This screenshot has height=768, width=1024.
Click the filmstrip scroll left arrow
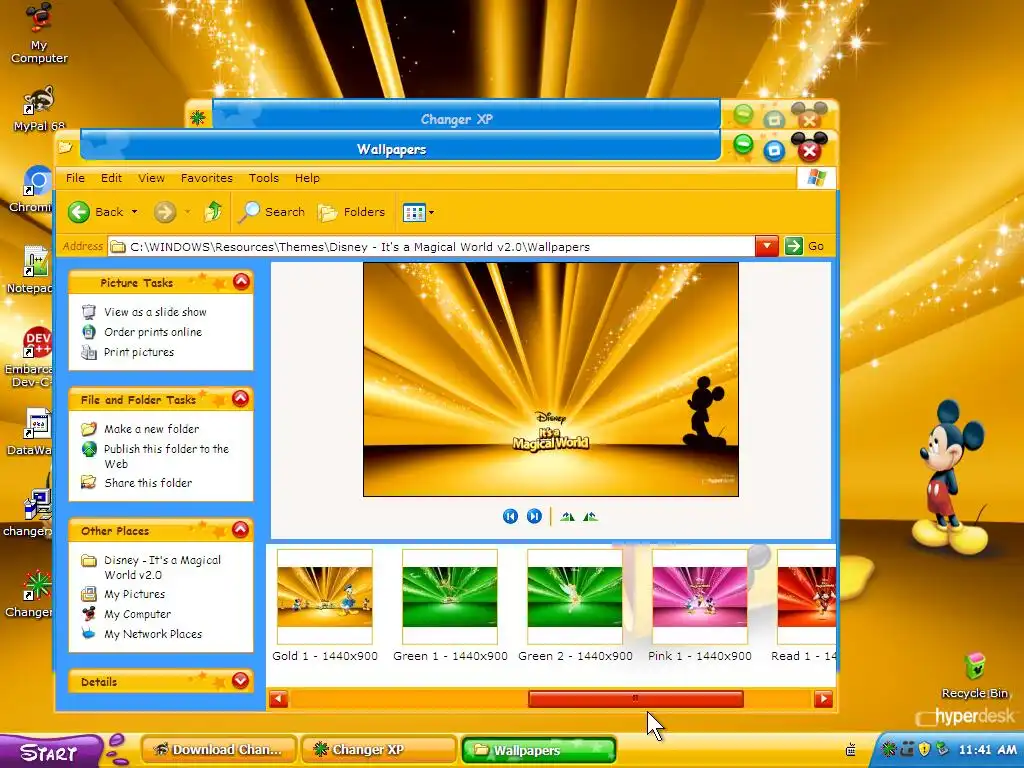click(x=279, y=699)
